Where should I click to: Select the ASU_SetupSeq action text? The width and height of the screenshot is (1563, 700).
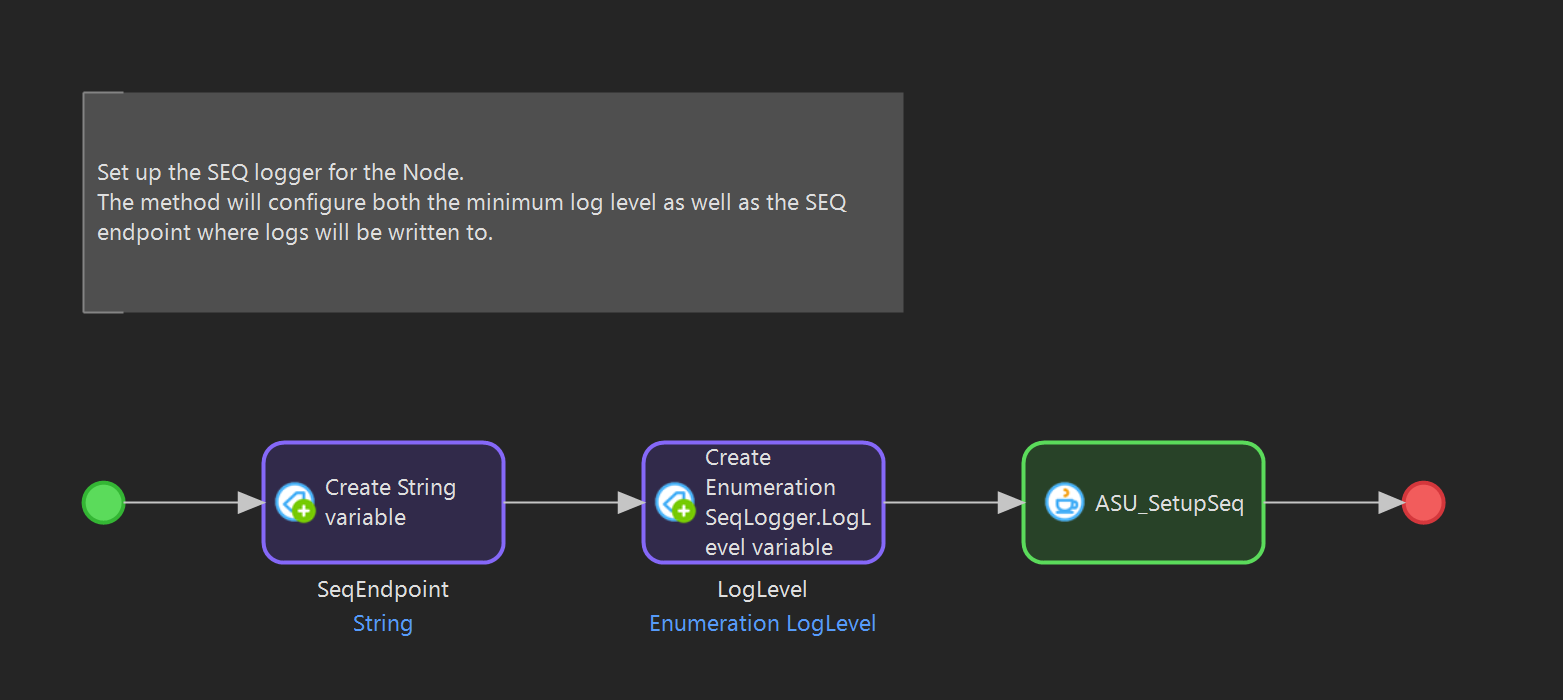pos(1169,503)
